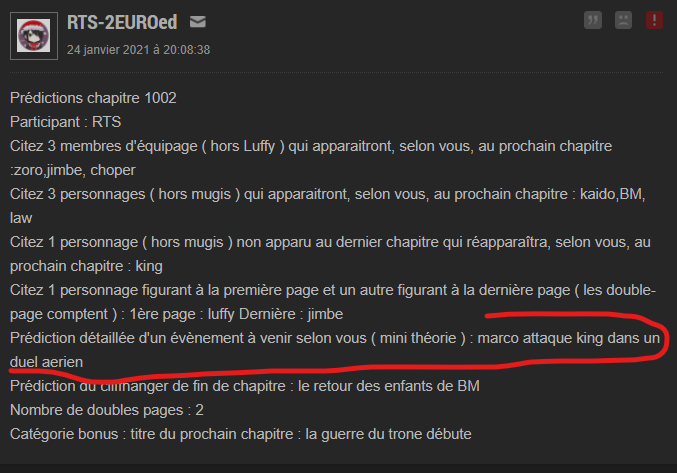Screen dimensions: 677x473
Task: Click the "prochain chapitre : king" line
Action: (86, 266)
